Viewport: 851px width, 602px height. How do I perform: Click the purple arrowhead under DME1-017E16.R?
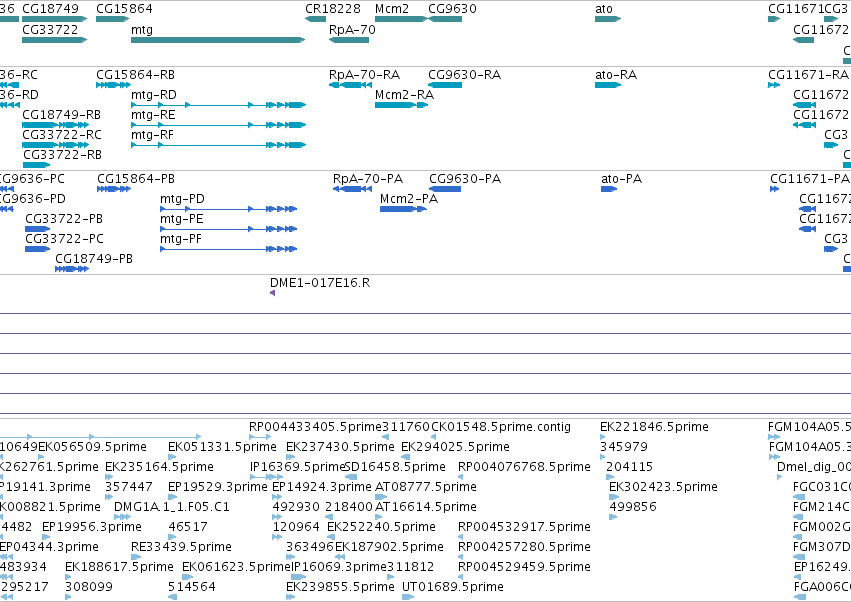tap(272, 293)
